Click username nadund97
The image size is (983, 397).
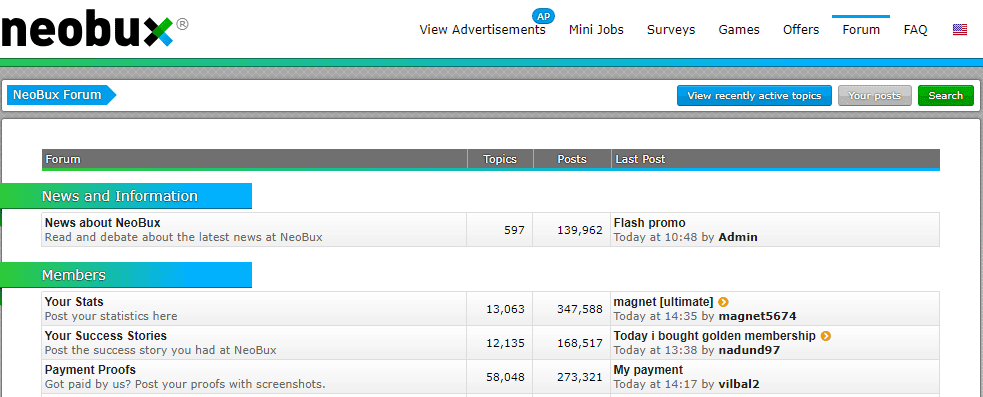[749, 350]
